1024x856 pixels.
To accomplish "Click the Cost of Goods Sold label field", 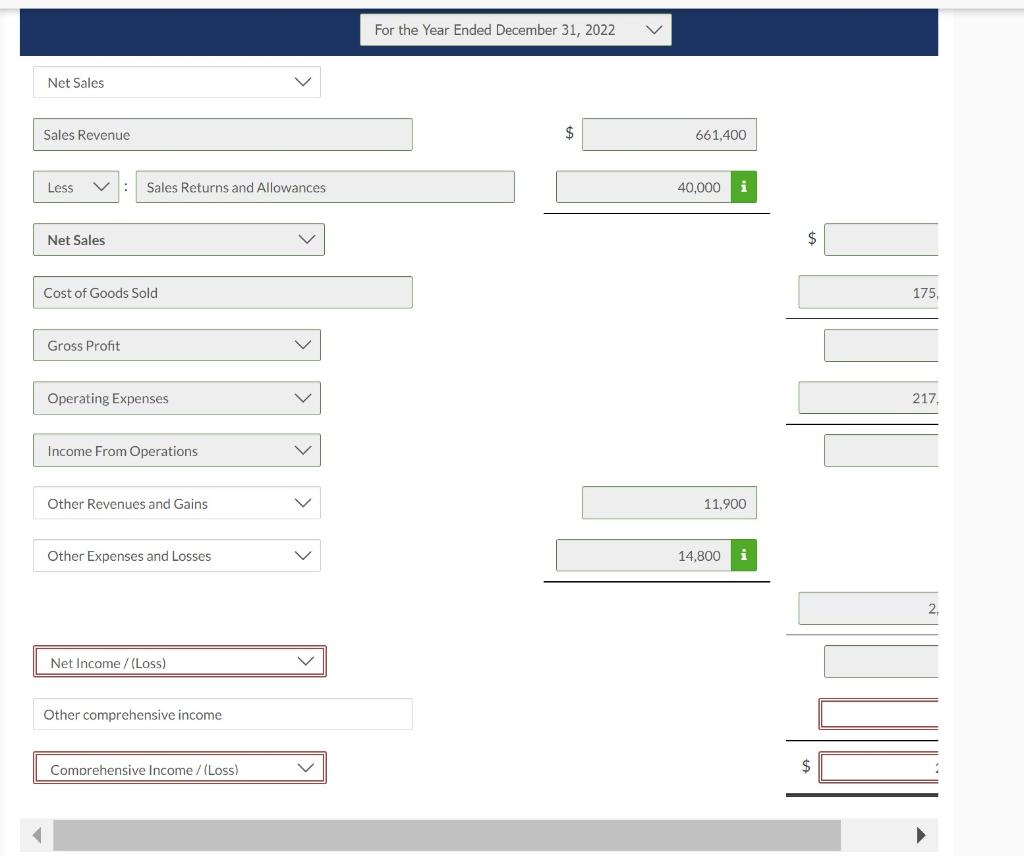I will tap(223, 293).
